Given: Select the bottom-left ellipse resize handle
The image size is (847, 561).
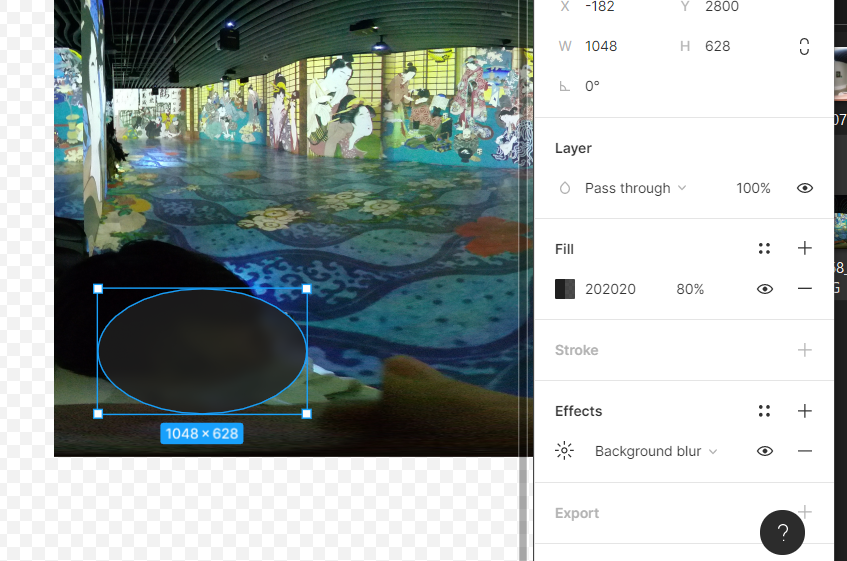Looking at the screenshot, I should 98,414.
